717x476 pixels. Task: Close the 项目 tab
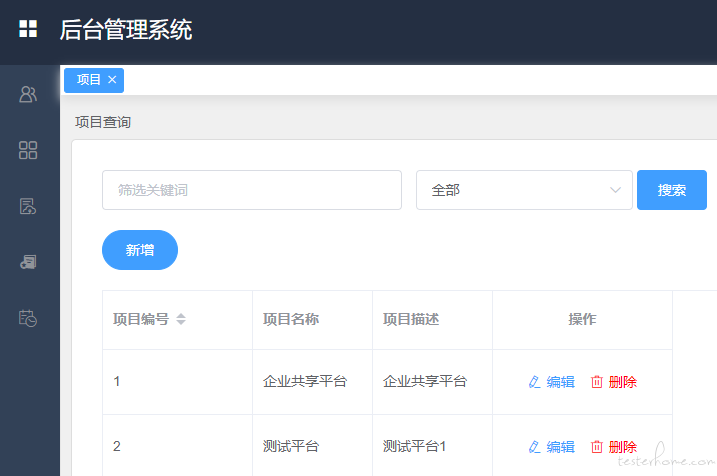(112, 80)
